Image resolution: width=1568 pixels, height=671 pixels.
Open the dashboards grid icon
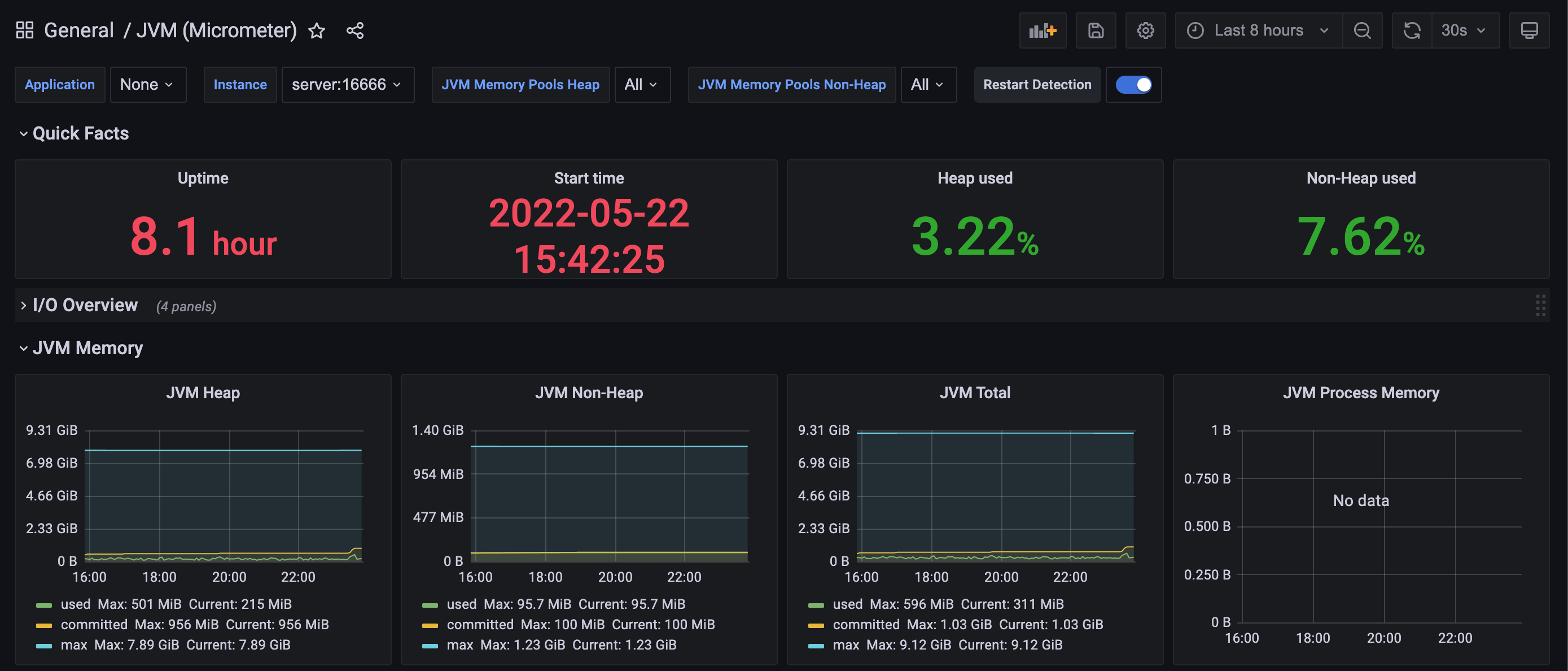point(24,30)
